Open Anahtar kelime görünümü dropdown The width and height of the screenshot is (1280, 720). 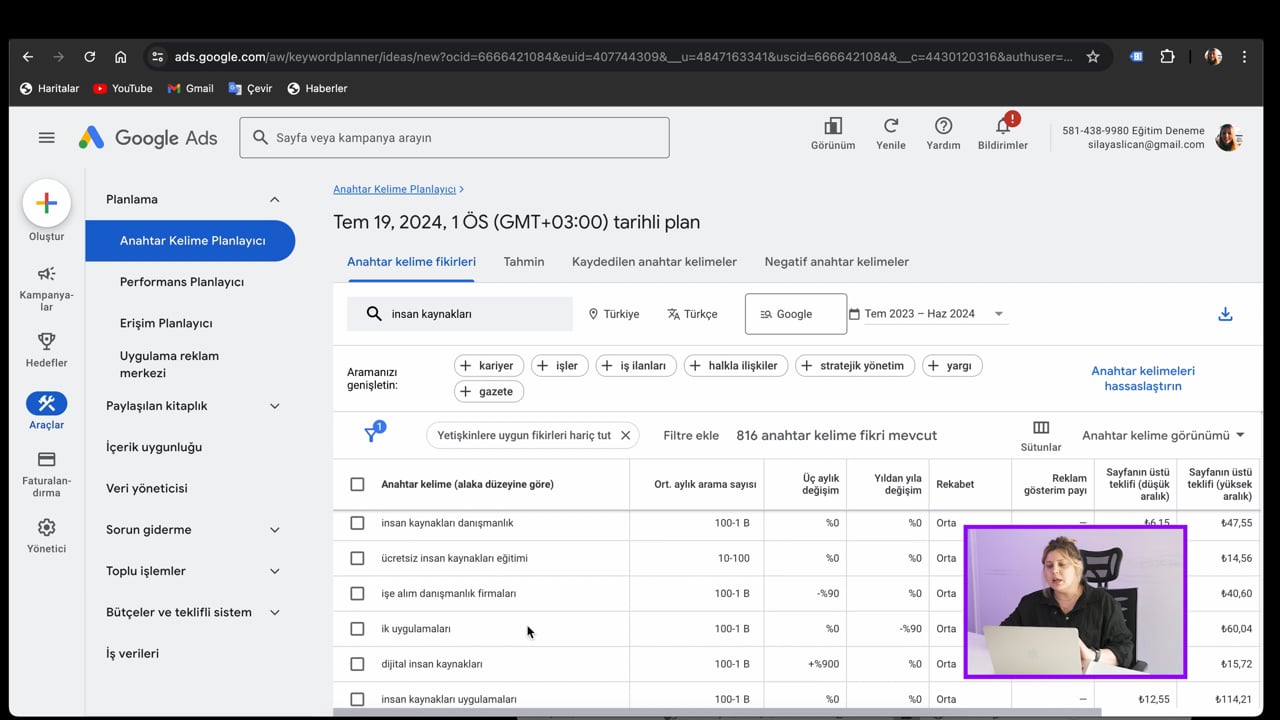click(1163, 435)
